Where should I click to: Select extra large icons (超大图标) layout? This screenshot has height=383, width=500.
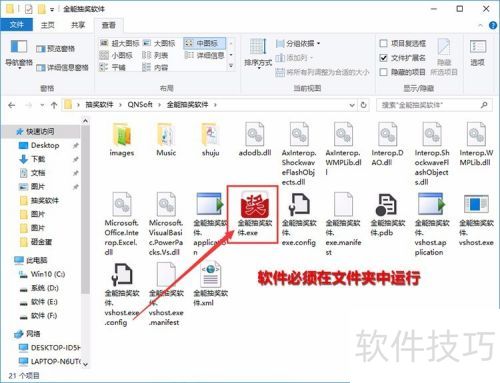pyautogui.click(x=120, y=43)
